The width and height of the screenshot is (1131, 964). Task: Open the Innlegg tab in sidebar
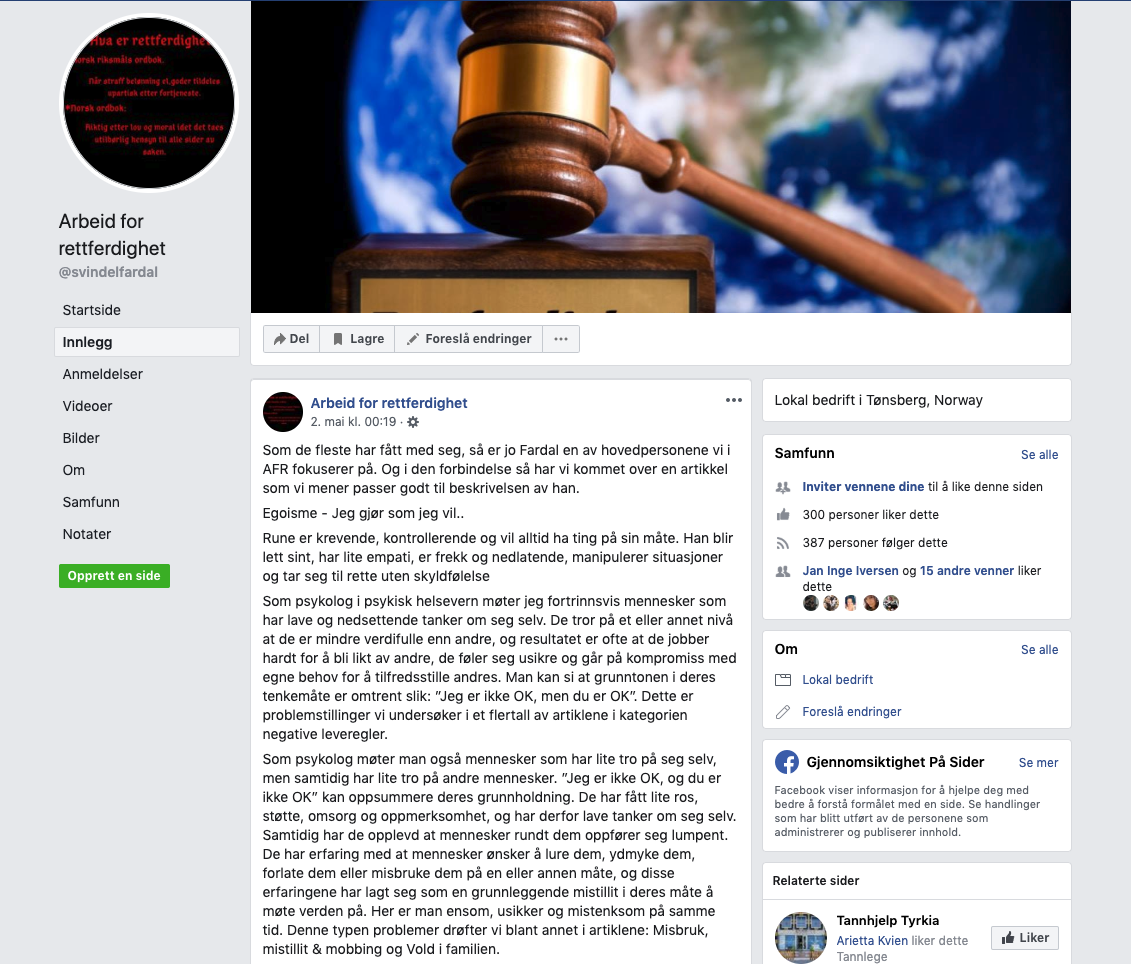tap(147, 342)
